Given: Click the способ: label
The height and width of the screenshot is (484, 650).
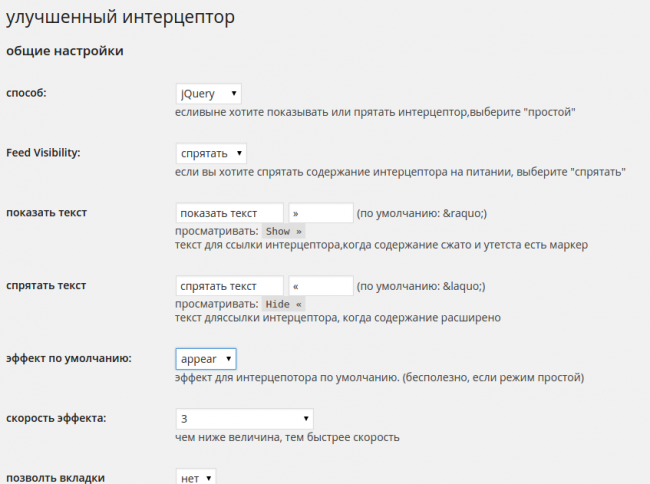Looking at the screenshot, I should pos(27,93).
